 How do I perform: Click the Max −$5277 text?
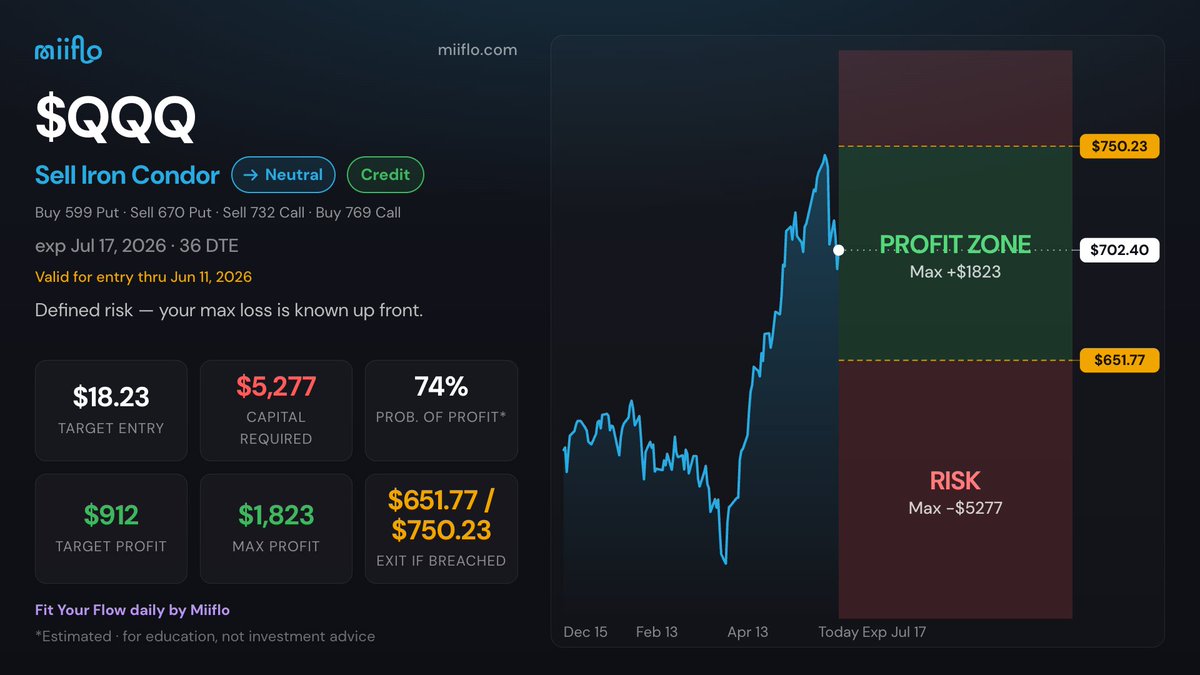point(955,508)
